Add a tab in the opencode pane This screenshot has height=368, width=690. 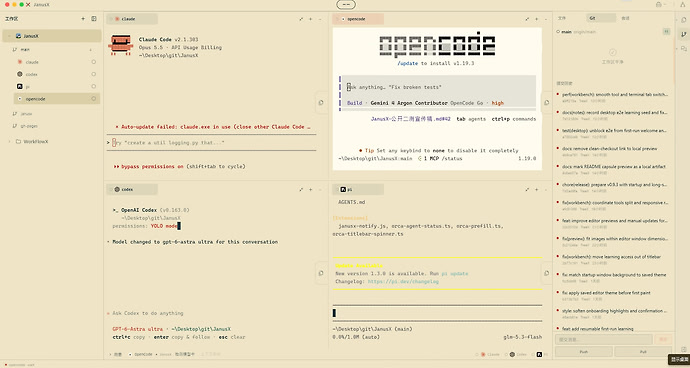click(x=536, y=19)
